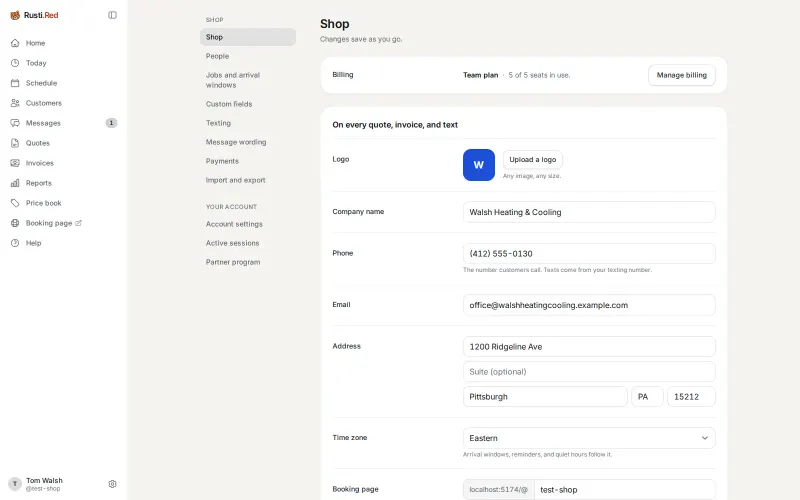Viewport: 800px width, 500px height.
Task: Open the Texting settings section
Action: coord(247,123)
